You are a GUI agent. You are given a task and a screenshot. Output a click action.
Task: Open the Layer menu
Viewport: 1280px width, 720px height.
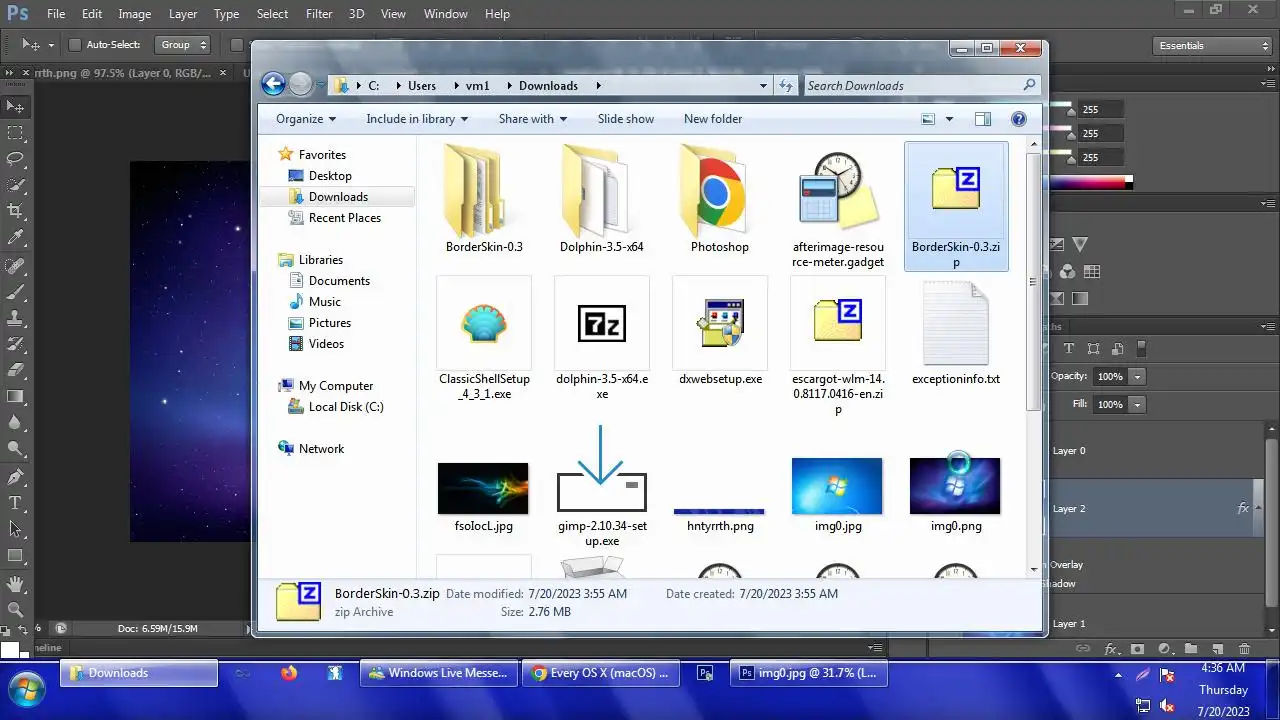click(183, 14)
